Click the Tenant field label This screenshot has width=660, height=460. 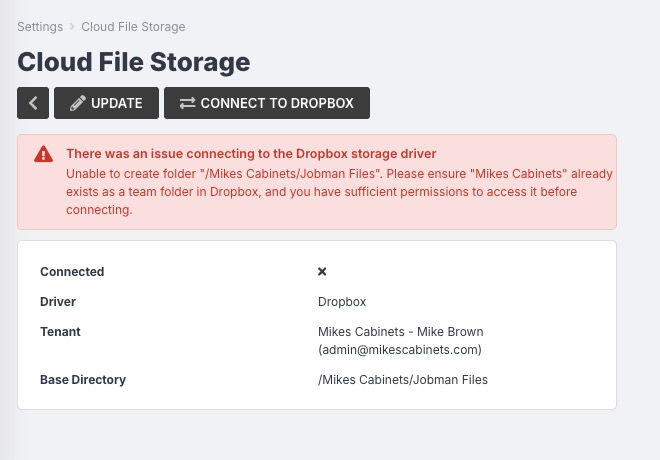tap(60, 332)
